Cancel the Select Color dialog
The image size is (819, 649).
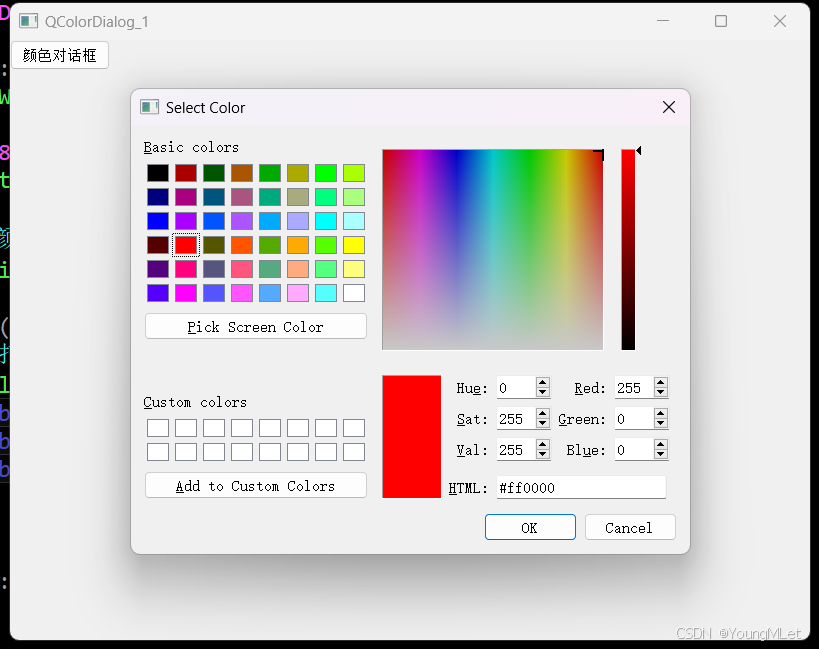pos(630,527)
